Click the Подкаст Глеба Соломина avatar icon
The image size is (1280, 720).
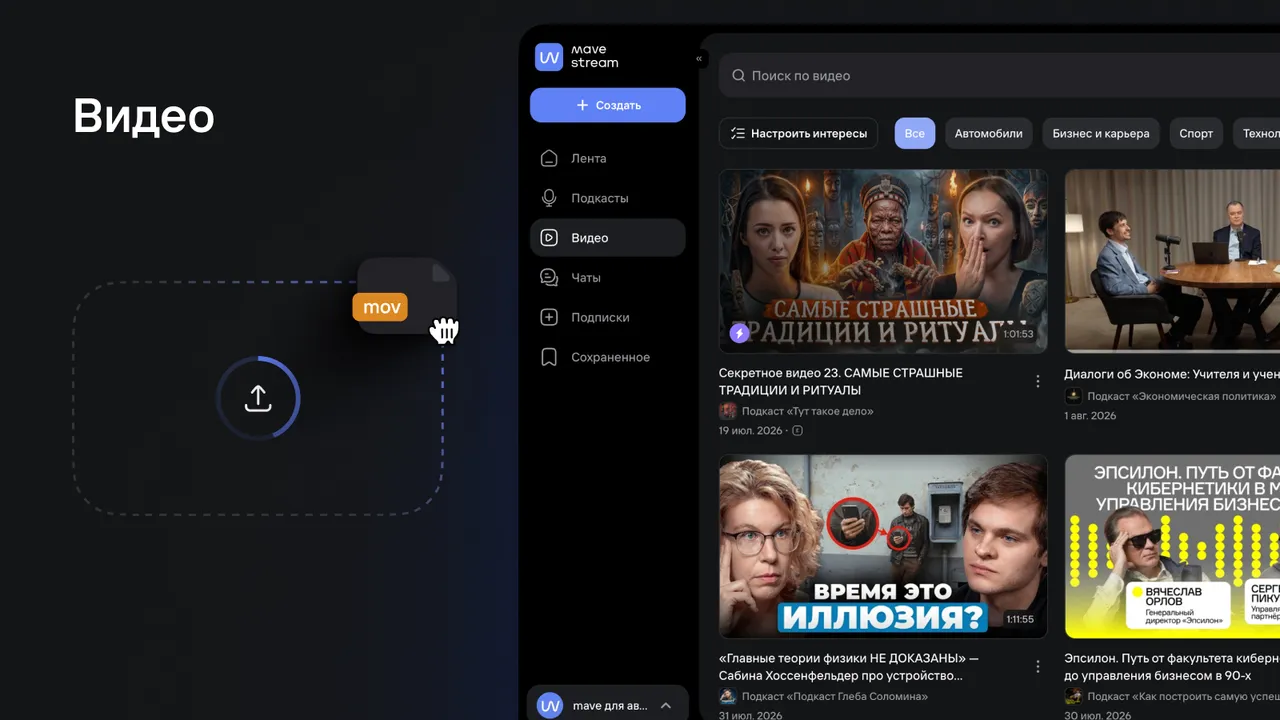pyautogui.click(x=728, y=696)
